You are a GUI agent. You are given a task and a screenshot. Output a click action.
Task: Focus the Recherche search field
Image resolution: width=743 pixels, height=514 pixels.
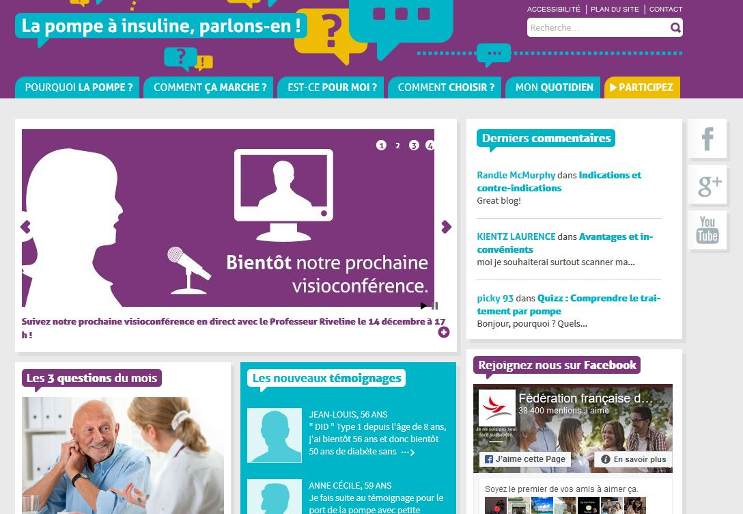[598, 28]
